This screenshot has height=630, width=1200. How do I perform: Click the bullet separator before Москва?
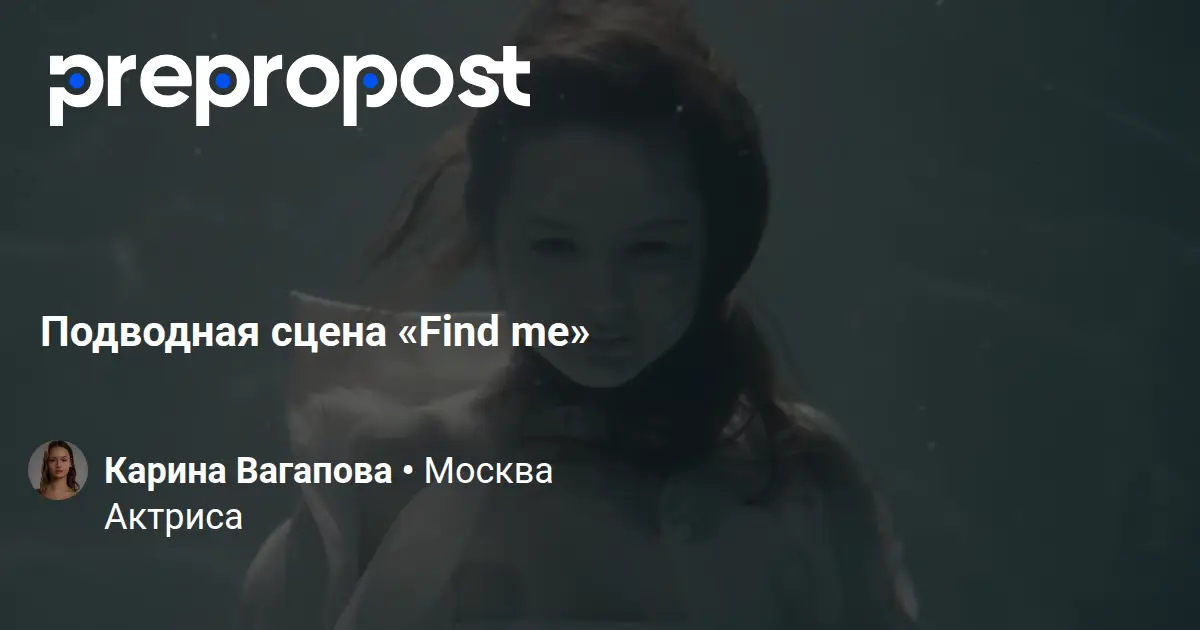click(x=408, y=471)
